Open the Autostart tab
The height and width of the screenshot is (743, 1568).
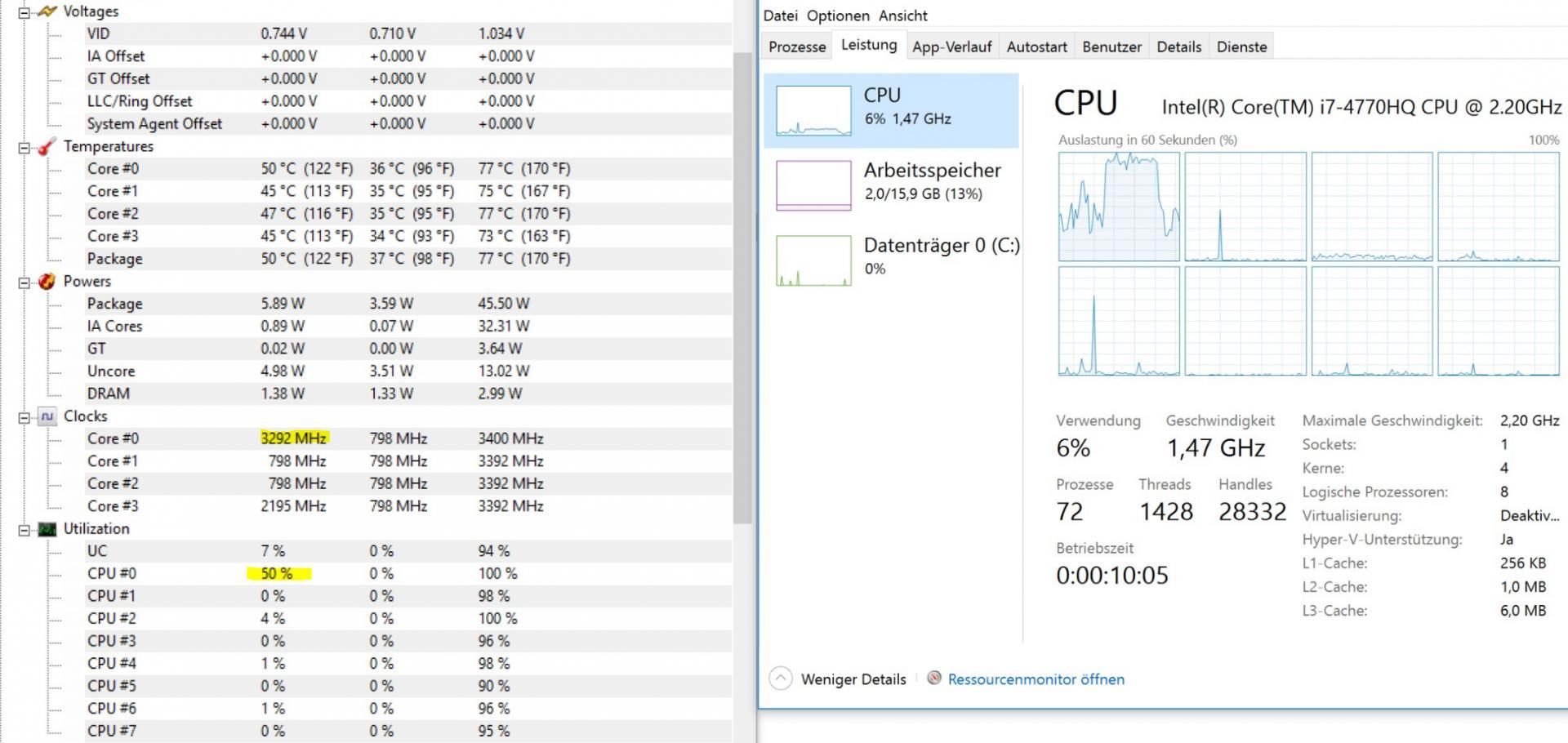(x=1036, y=47)
